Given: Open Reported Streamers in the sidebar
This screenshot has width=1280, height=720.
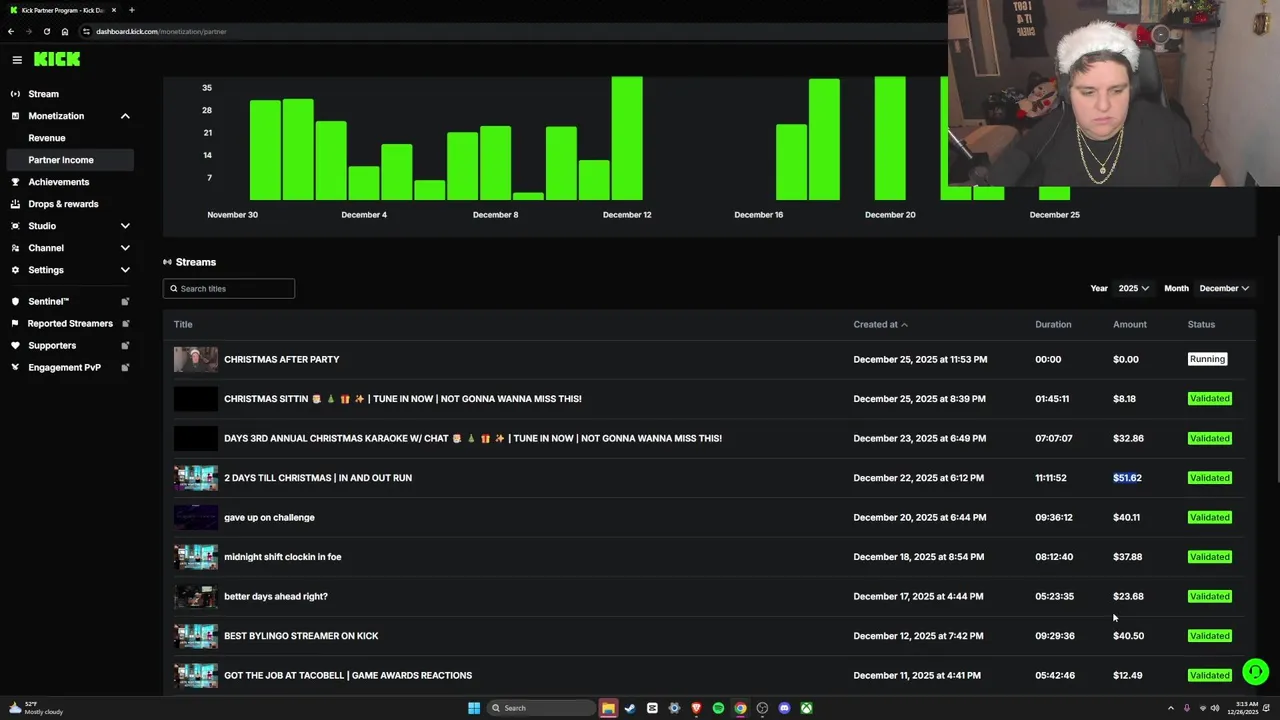Looking at the screenshot, I should [x=69, y=323].
